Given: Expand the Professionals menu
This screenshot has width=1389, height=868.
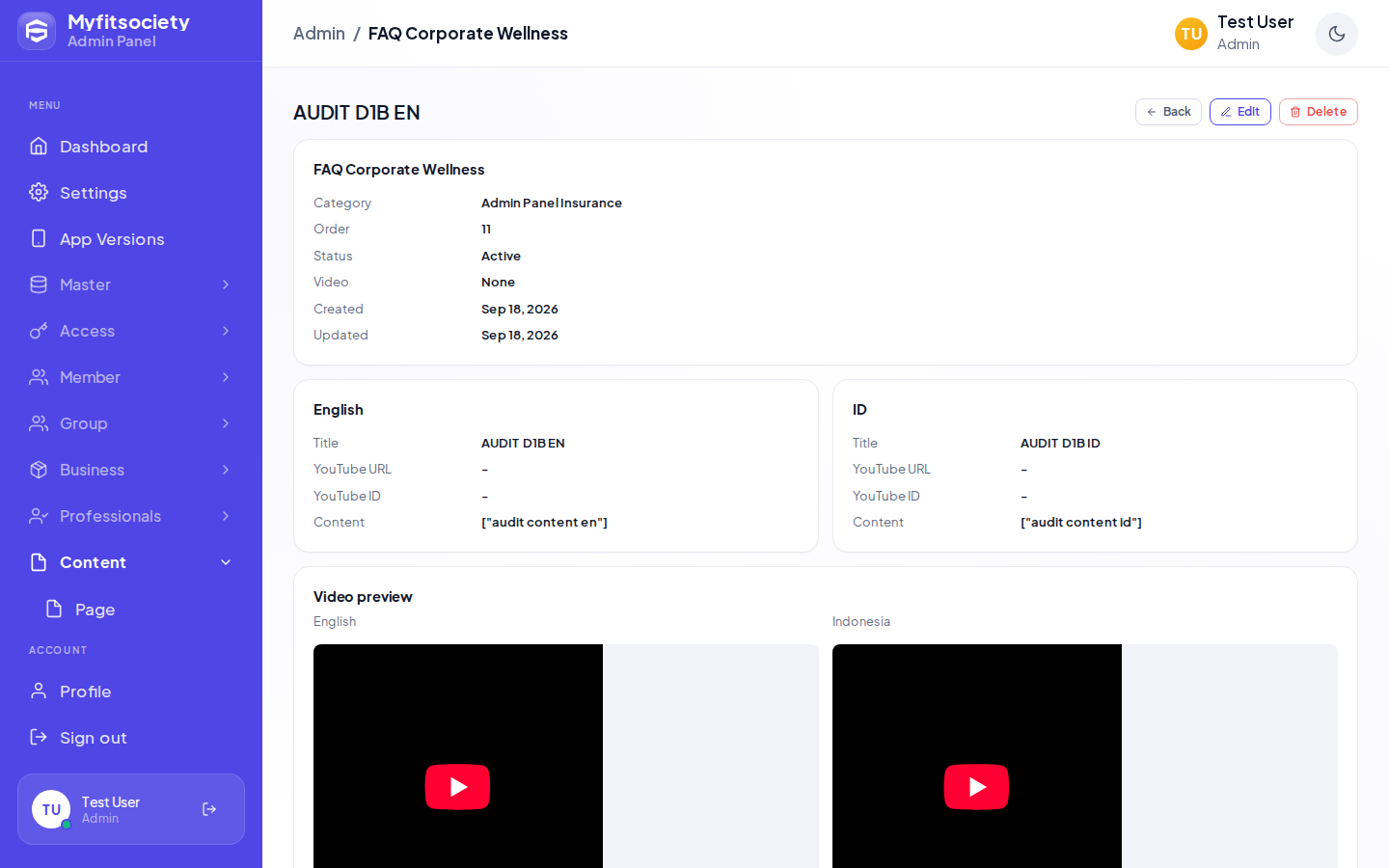Looking at the screenshot, I should 131,516.
